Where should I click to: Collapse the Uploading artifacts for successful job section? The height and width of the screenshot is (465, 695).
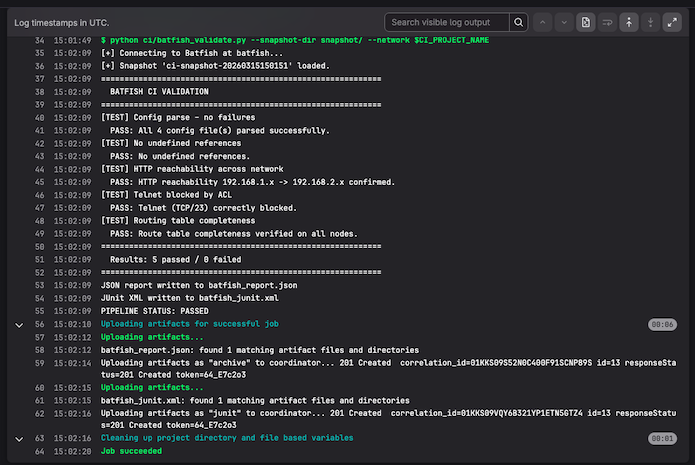tap(19, 325)
